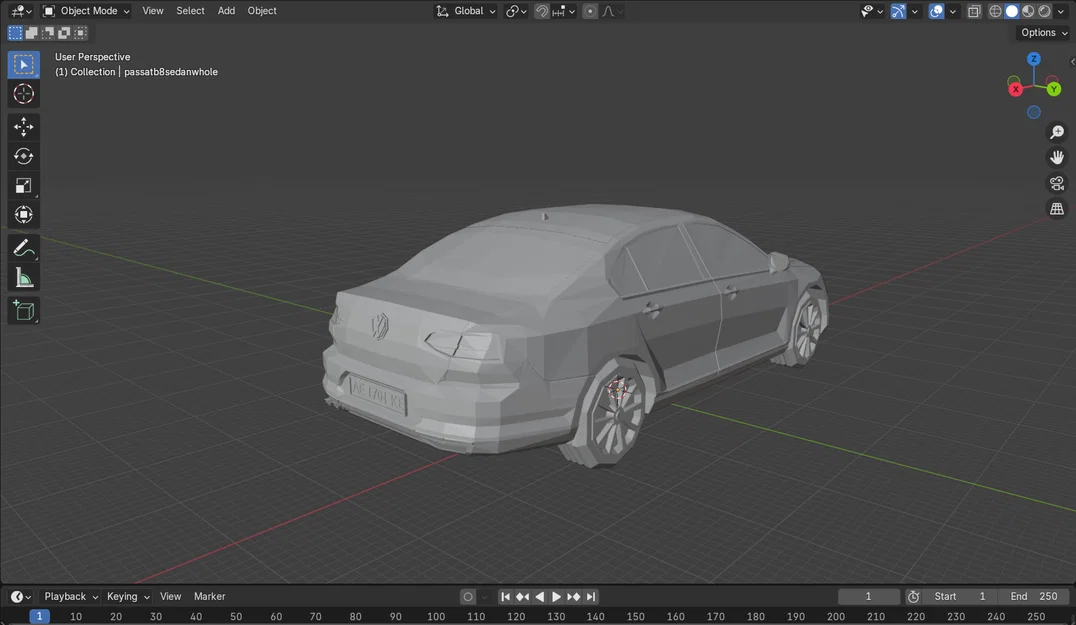Activate the Move tool

coord(23,127)
